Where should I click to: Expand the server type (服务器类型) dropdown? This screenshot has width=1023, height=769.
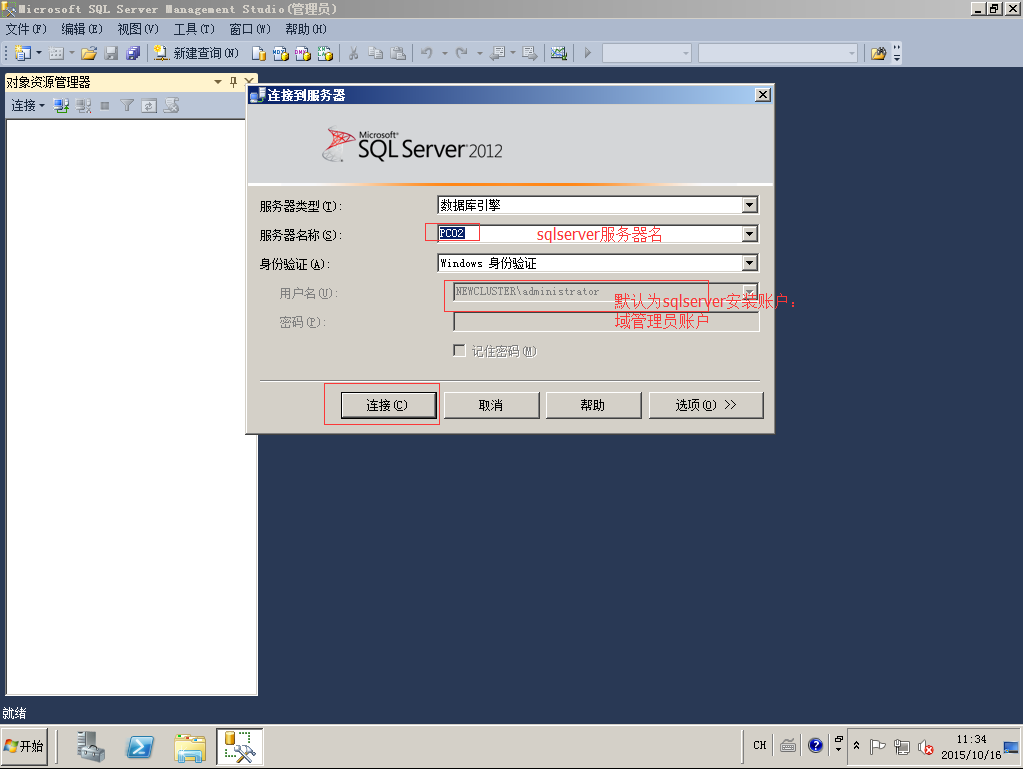click(x=749, y=205)
